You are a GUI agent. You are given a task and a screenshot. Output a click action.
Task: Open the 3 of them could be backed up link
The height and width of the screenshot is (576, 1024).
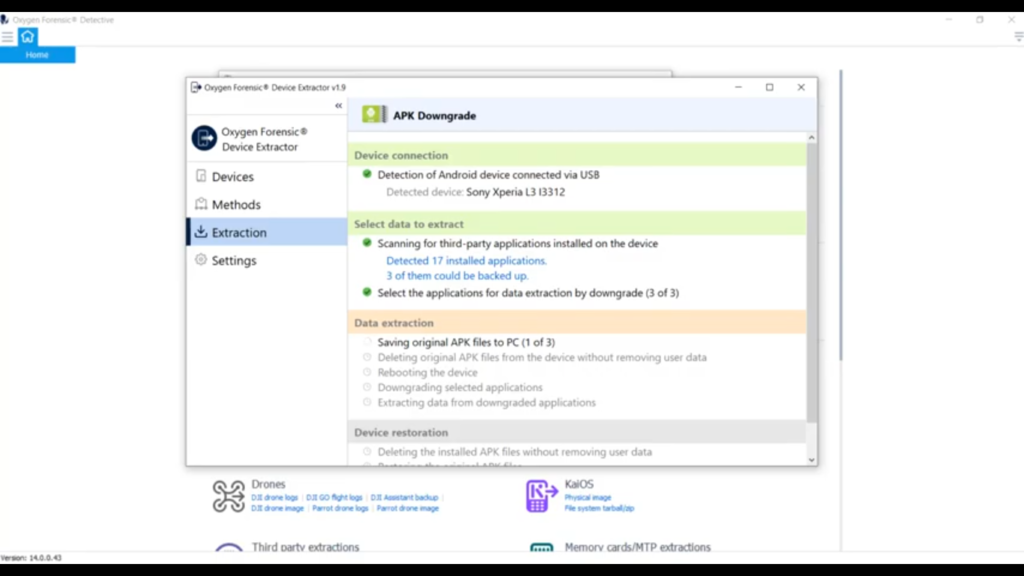[457, 276]
